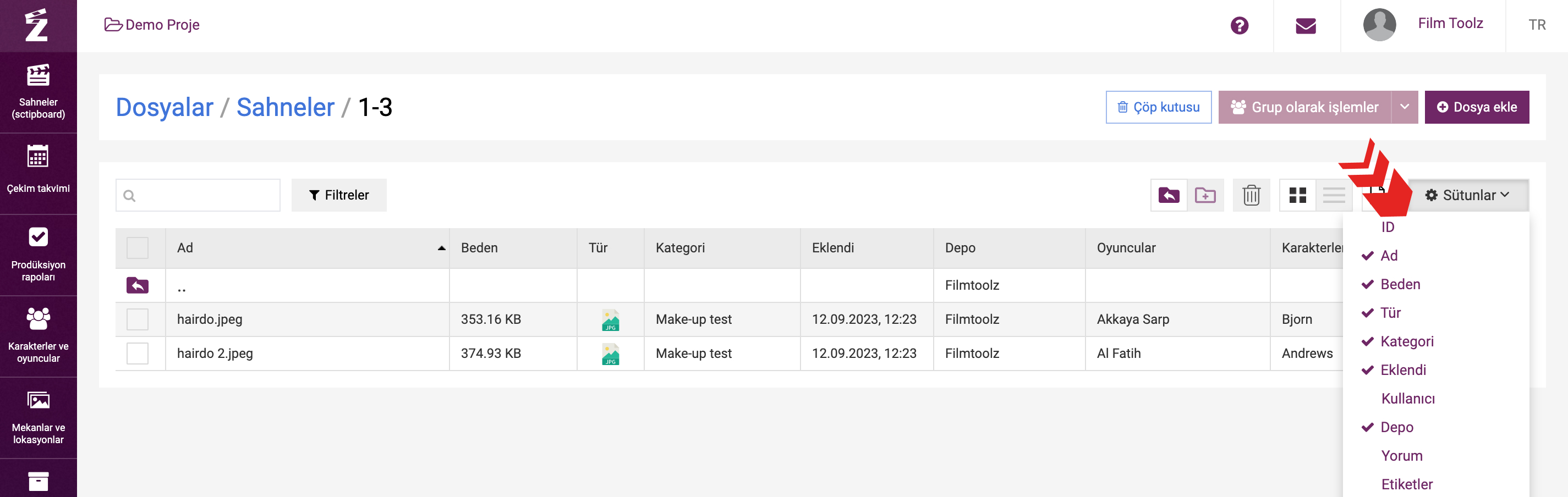The height and width of the screenshot is (497, 1568).
Task: Click Akkaya Sarp in Oyuncular column
Action: (x=1133, y=319)
